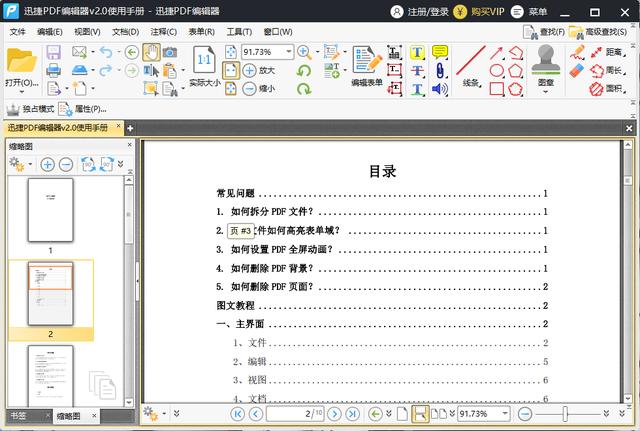
Task: Open the bottom bar zoom level dropdown
Action: (505, 413)
